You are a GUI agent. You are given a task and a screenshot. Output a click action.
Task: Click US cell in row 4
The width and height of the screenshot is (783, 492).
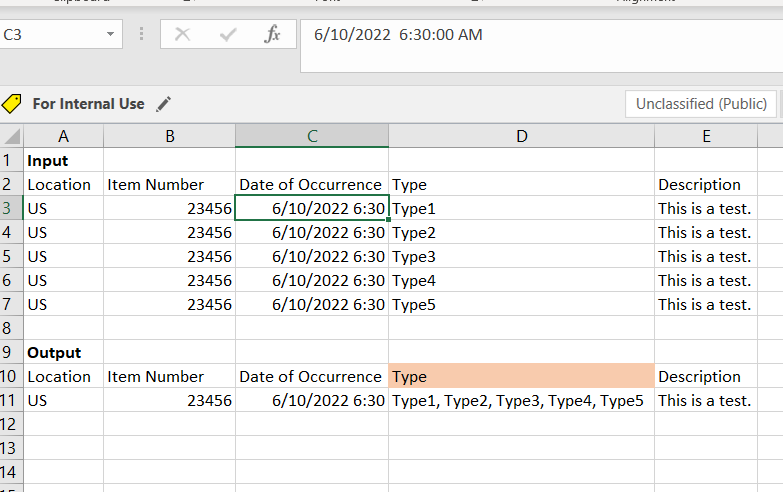(x=63, y=232)
